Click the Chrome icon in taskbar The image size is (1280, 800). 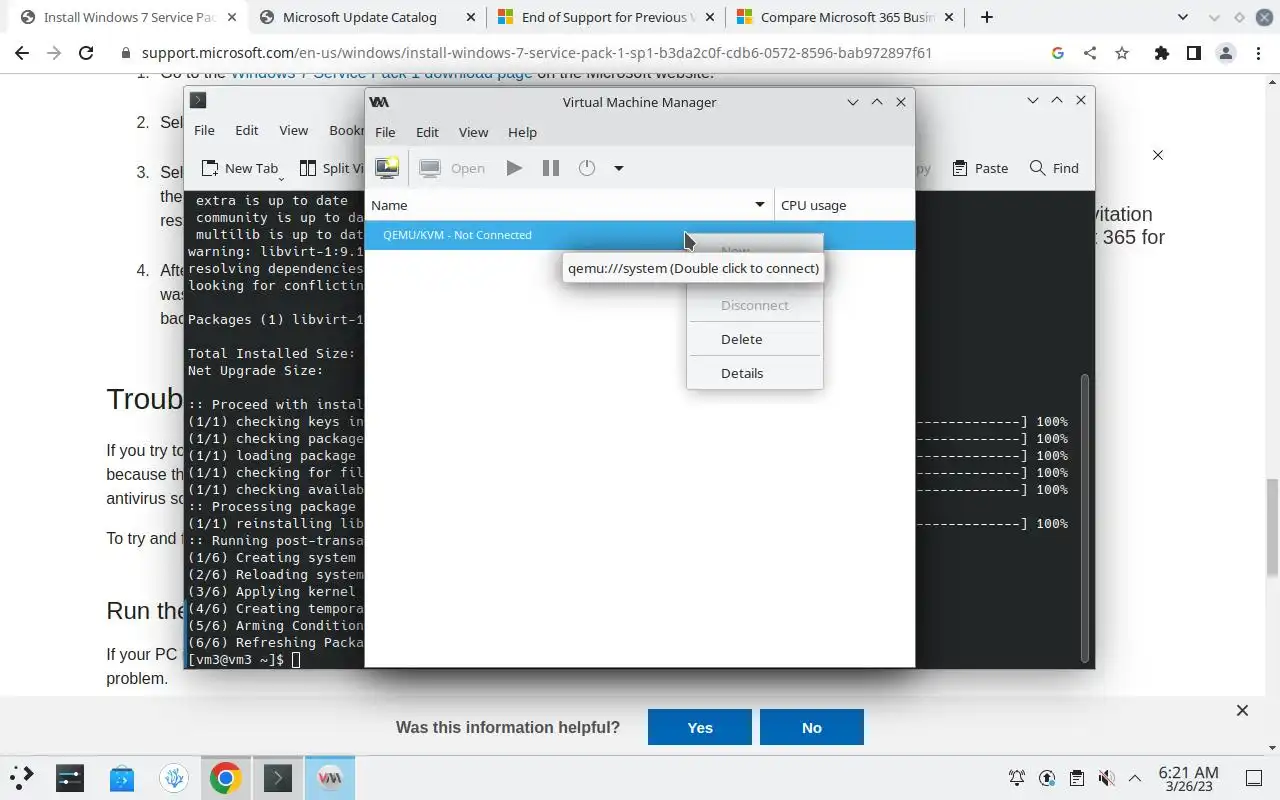click(x=226, y=777)
